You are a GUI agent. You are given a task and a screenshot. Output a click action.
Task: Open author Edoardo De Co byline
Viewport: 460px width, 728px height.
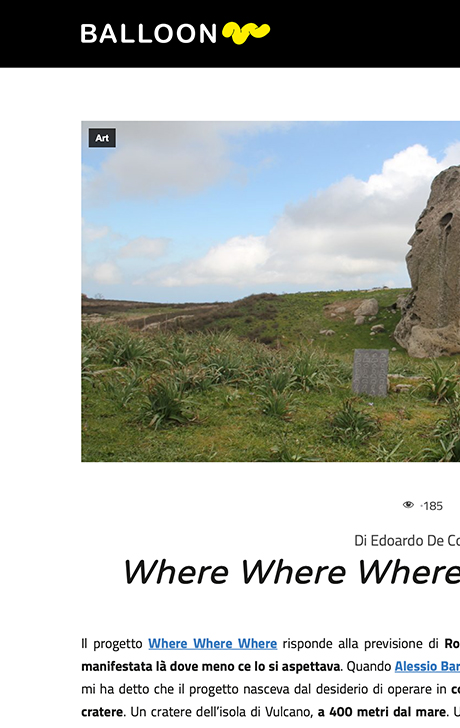[x=407, y=540]
